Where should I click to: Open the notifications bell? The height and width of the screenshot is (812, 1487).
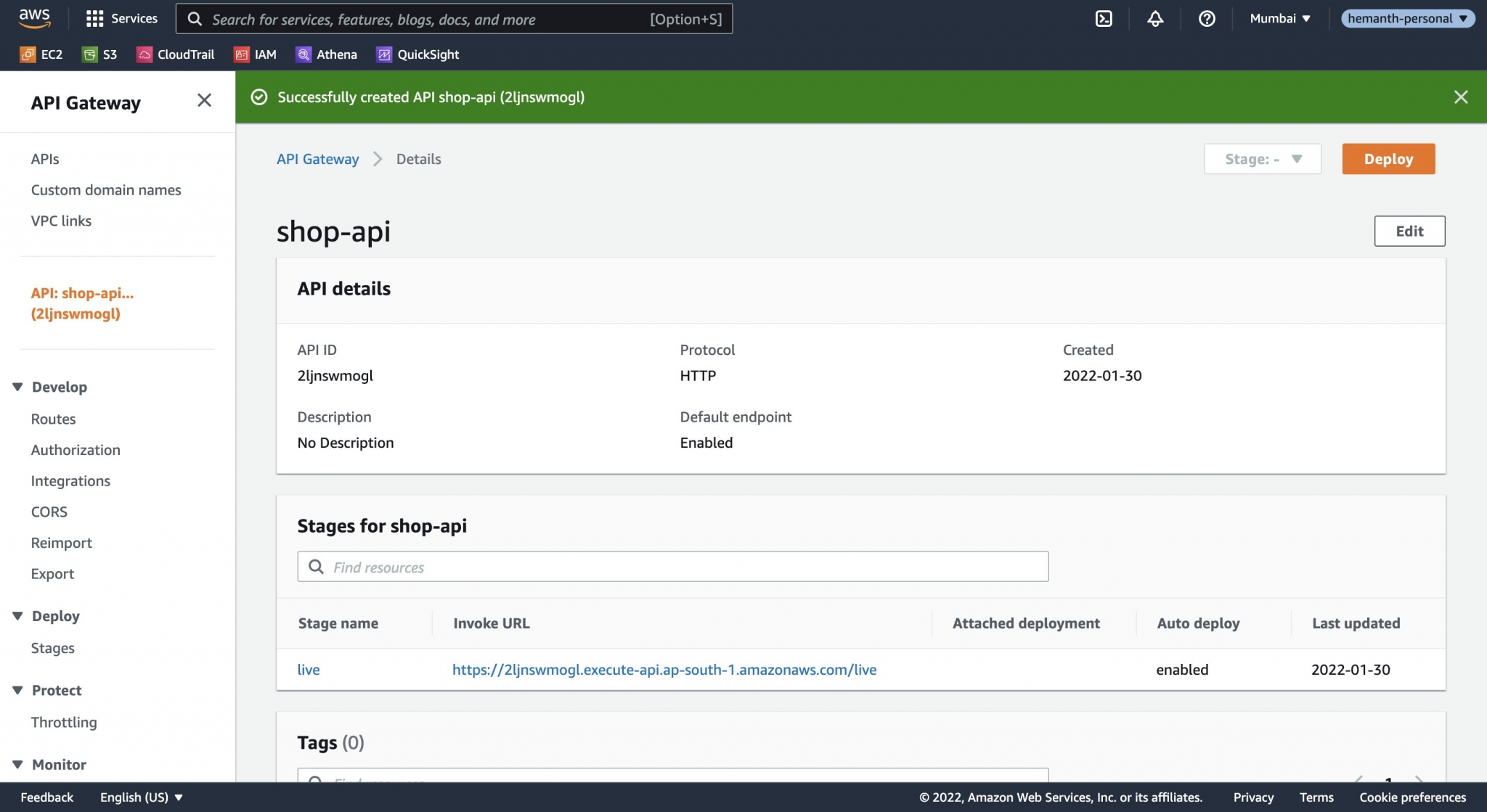[x=1155, y=18]
